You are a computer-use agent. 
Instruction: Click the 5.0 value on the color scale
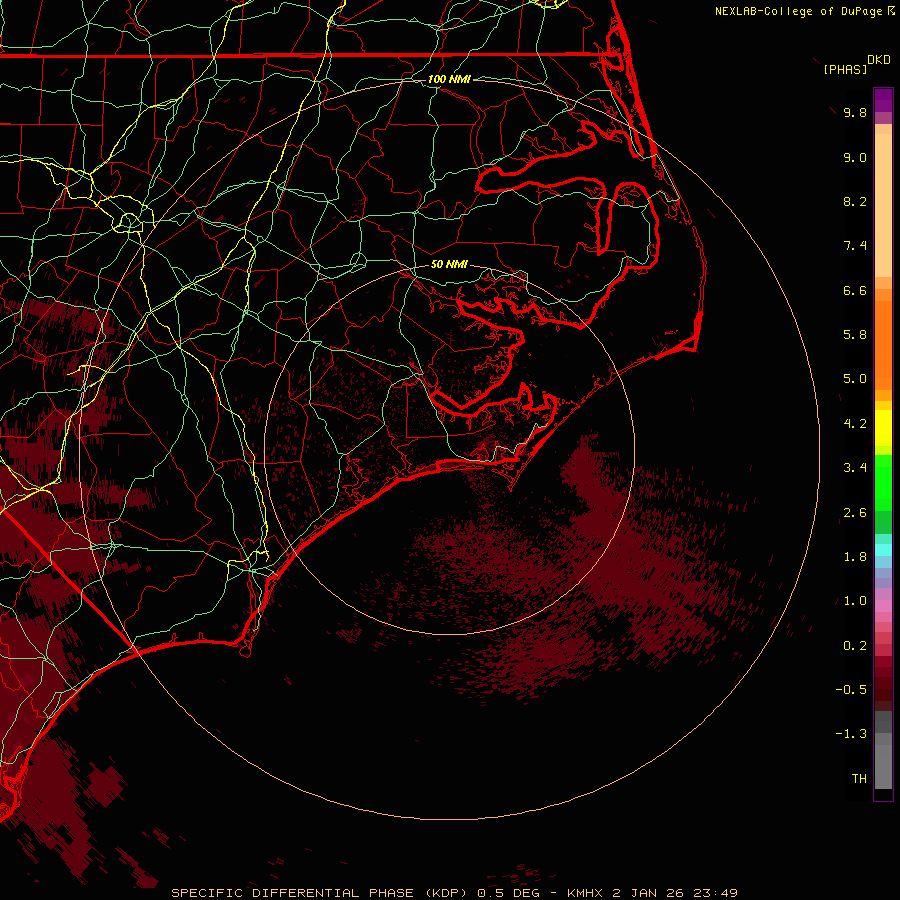[855, 379]
